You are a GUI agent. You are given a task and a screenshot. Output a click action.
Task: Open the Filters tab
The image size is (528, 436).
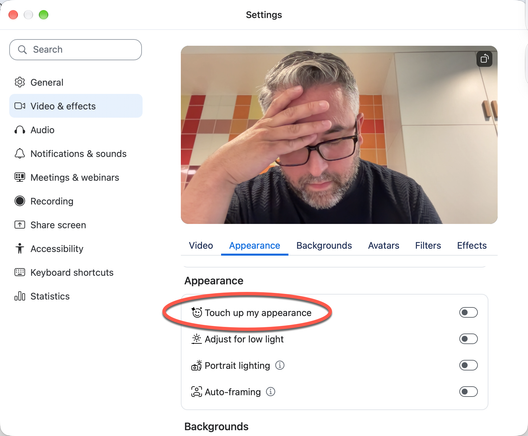tap(428, 245)
